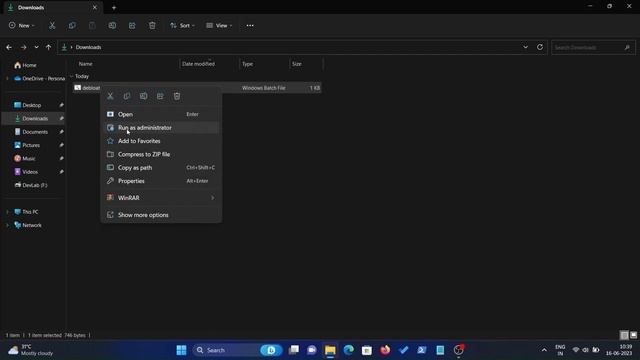Viewport: 640px width, 360px height.
Task: Click the Delete trash icon in the Explorer toolbar
Action: pyautogui.click(x=152, y=25)
